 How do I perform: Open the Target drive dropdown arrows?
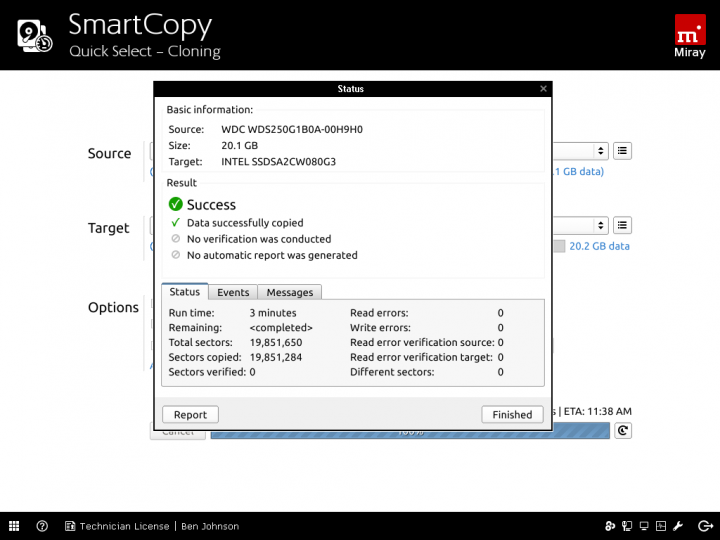(x=600, y=225)
